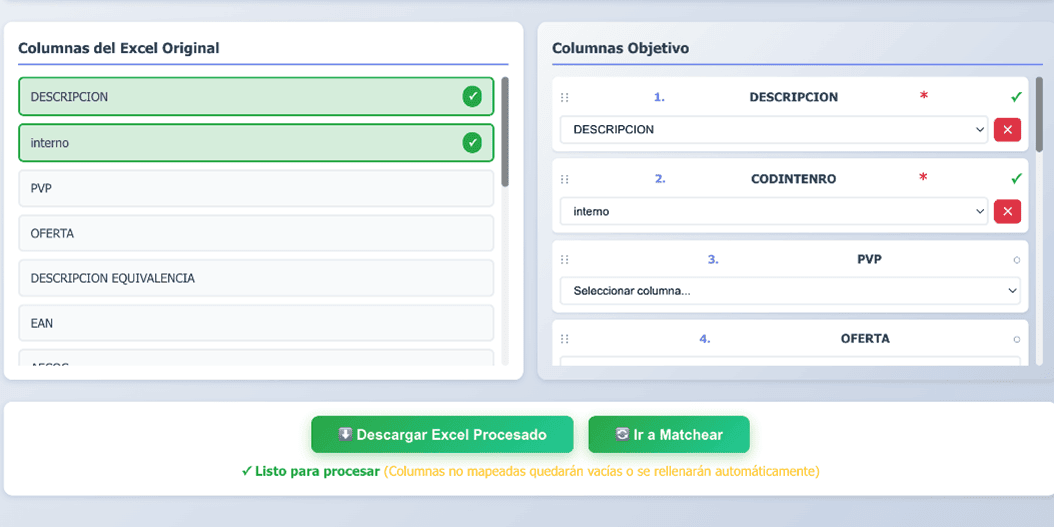Click the drag handle for PVP target column
This screenshot has height=527, width=1054.
click(564, 259)
